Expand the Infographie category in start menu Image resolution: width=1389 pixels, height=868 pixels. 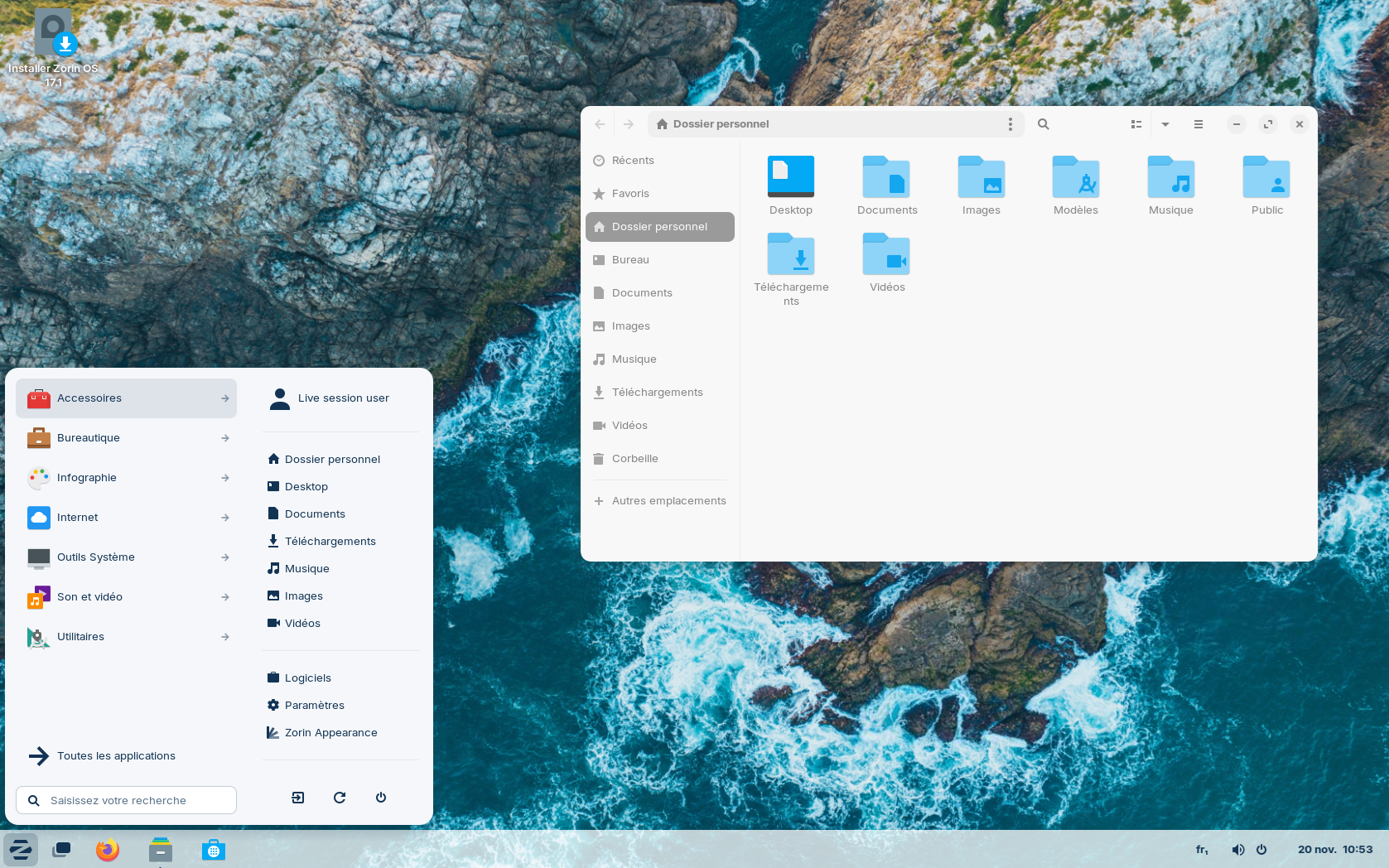126,478
